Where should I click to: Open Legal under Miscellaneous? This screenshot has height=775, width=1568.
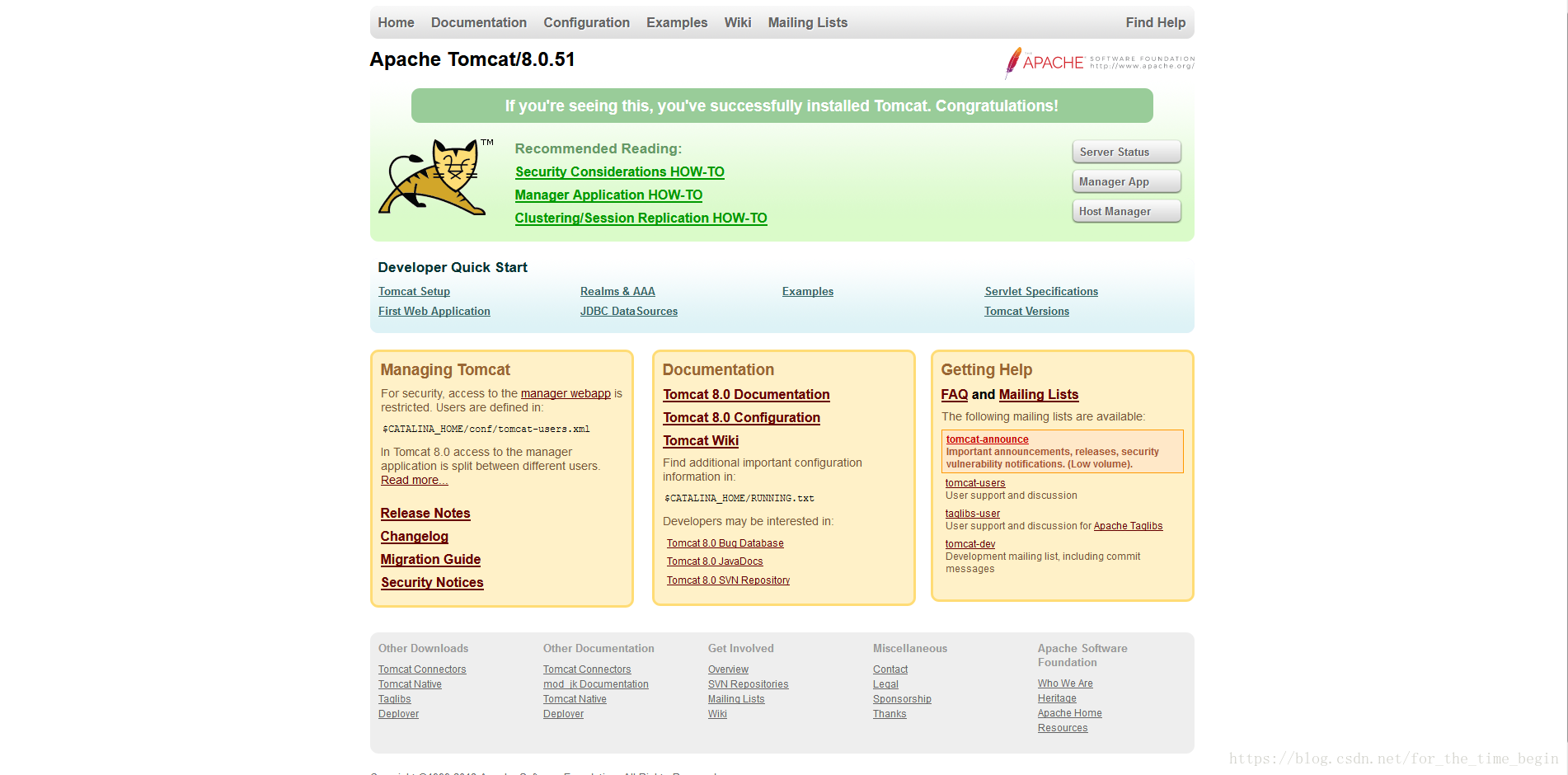[x=885, y=684]
